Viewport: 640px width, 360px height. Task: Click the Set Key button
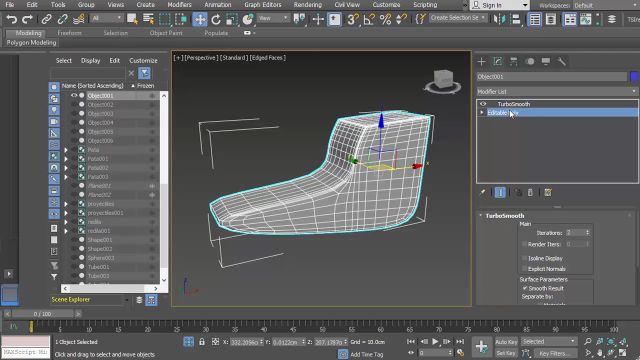pos(506,353)
